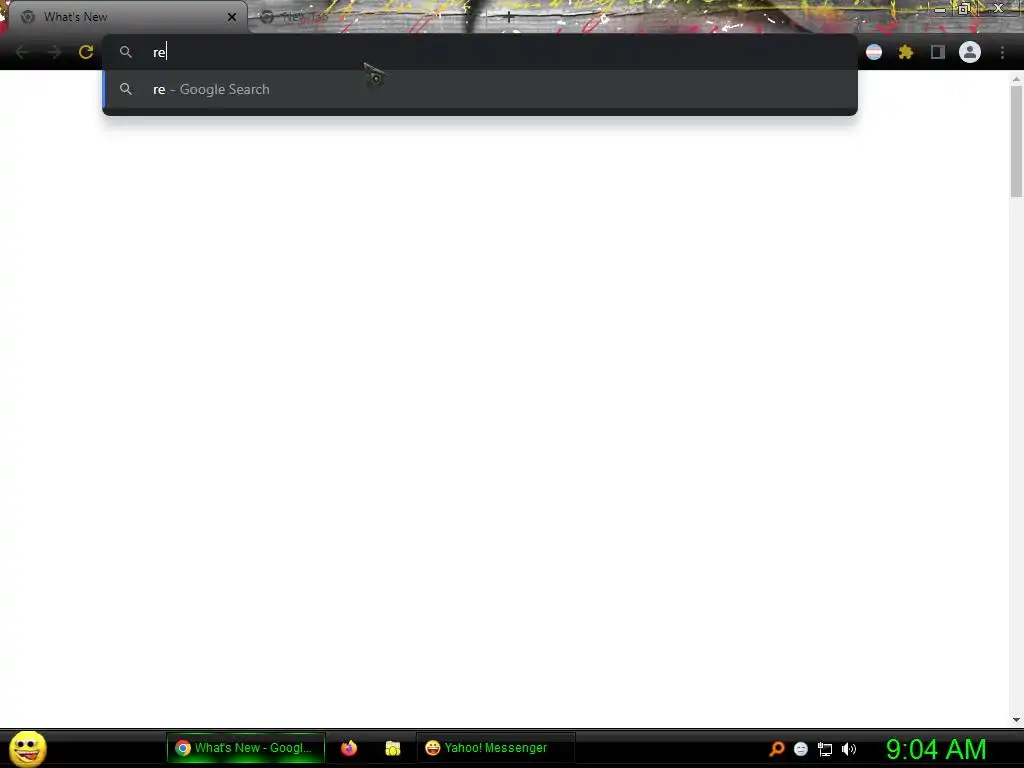This screenshot has width=1024, height=768.
Task: Go back using the back arrow
Action: (22, 52)
